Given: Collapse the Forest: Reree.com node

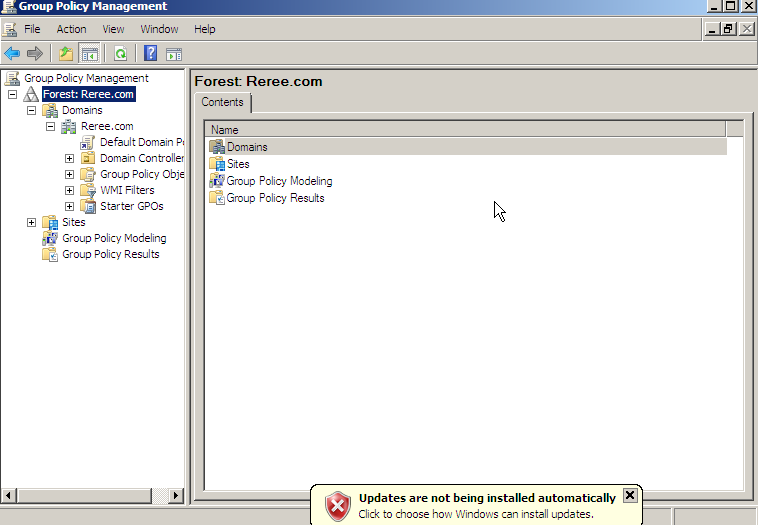Looking at the screenshot, I should 13,94.
